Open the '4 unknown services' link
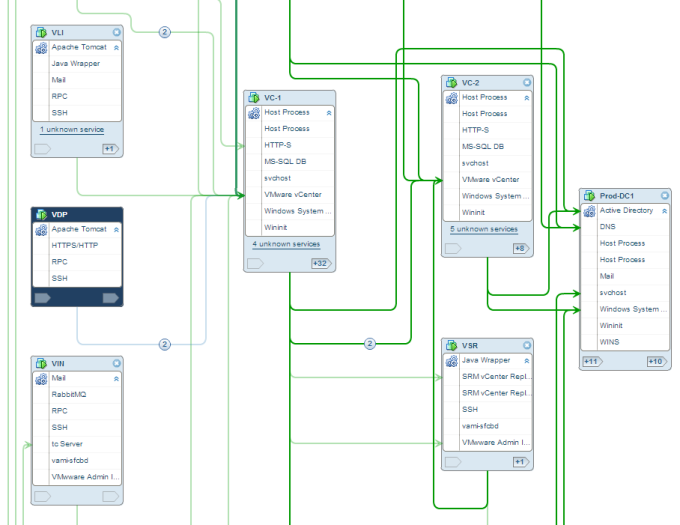The image size is (680, 525). click(286, 245)
